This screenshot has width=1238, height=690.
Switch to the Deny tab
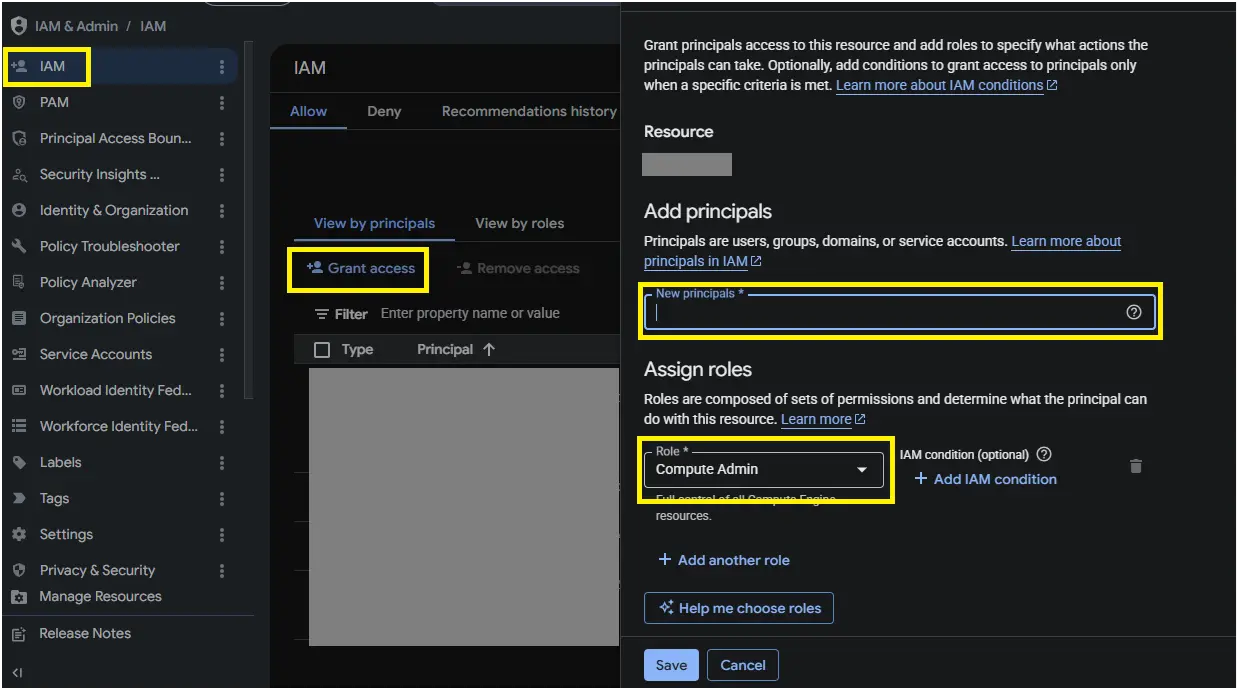click(x=384, y=111)
